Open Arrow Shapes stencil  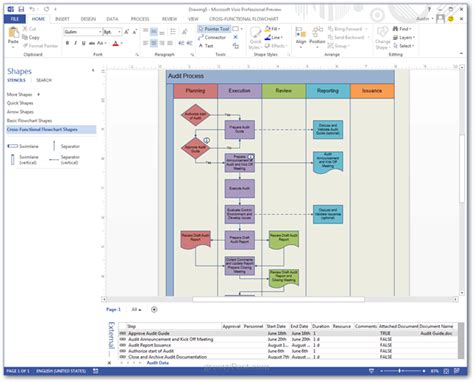pyautogui.click(x=20, y=112)
